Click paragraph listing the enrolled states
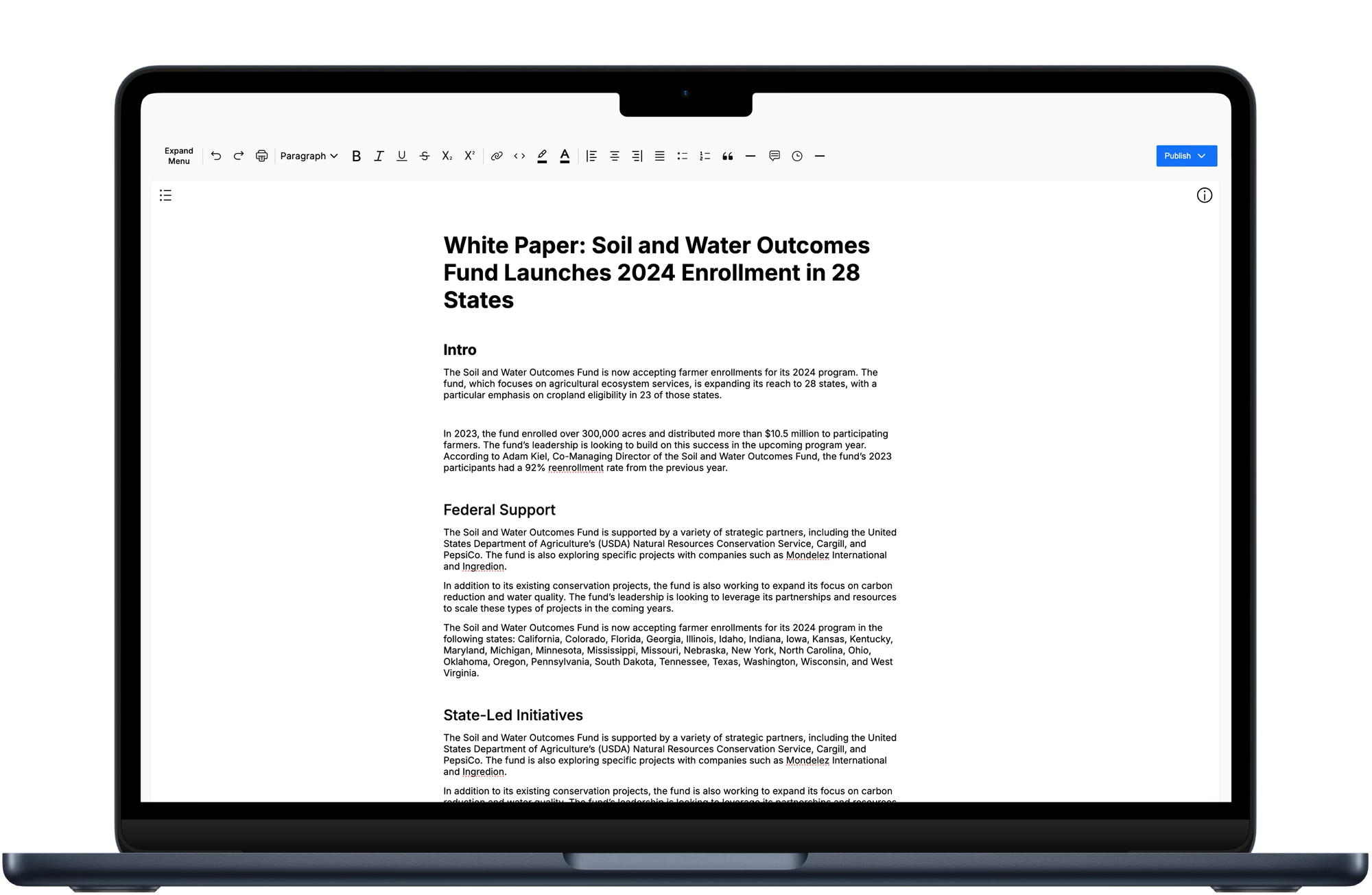The width and height of the screenshot is (1372, 895). (669, 651)
